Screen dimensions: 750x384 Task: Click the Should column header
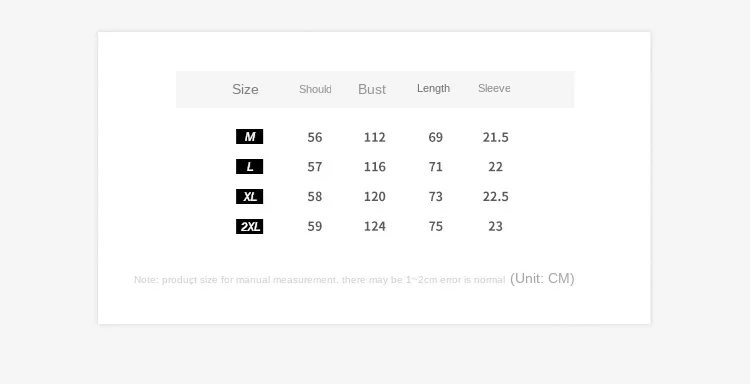click(x=315, y=89)
